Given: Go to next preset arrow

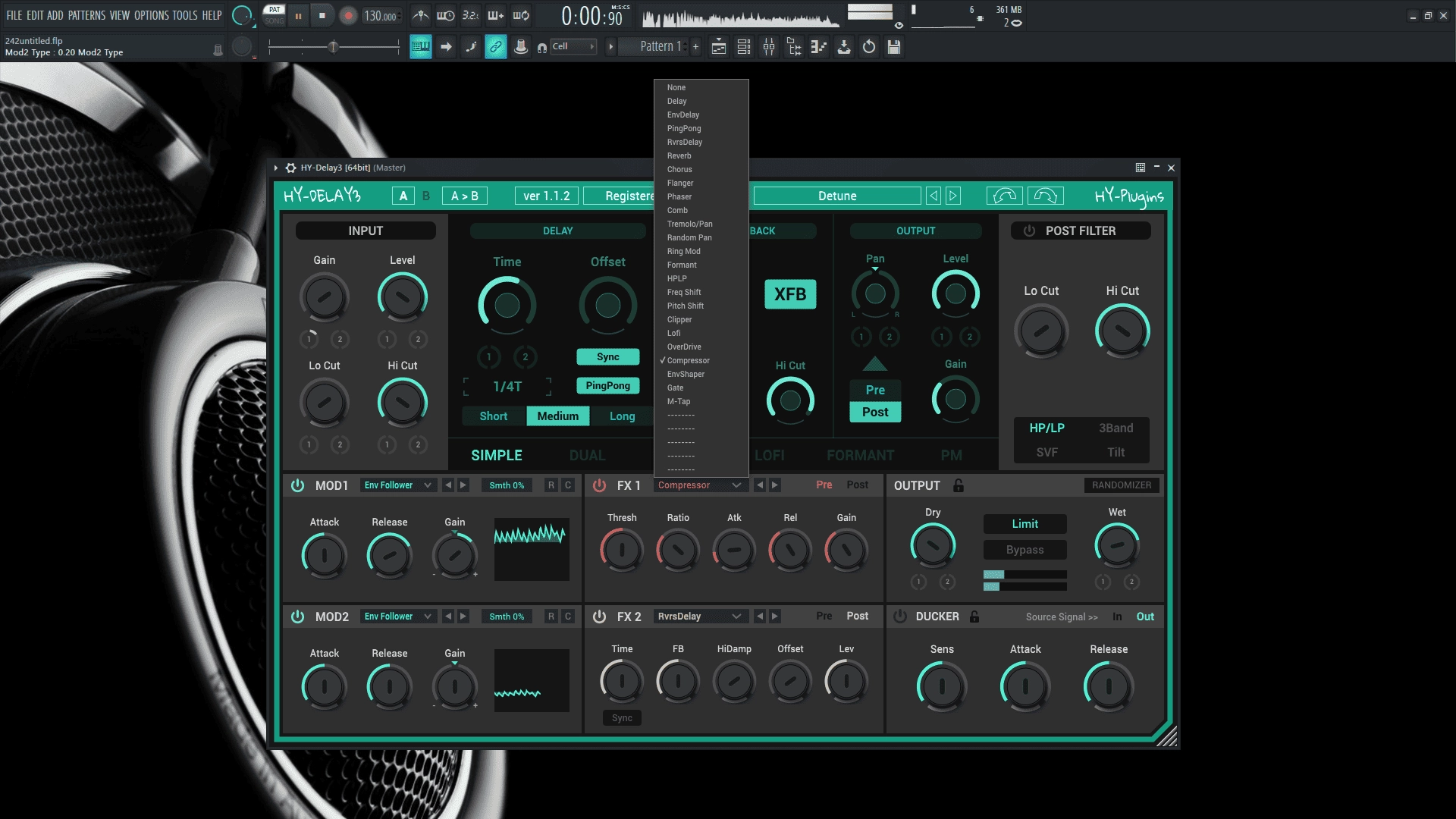Looking at the screenshot, I should (x=953, y=196).
